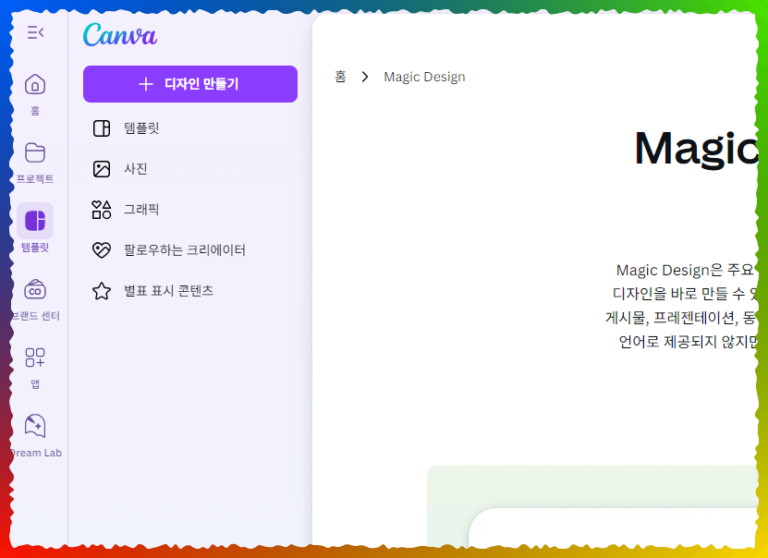
Task: Open 그래픽 graphics menu item
Action: tap(190, 210)
